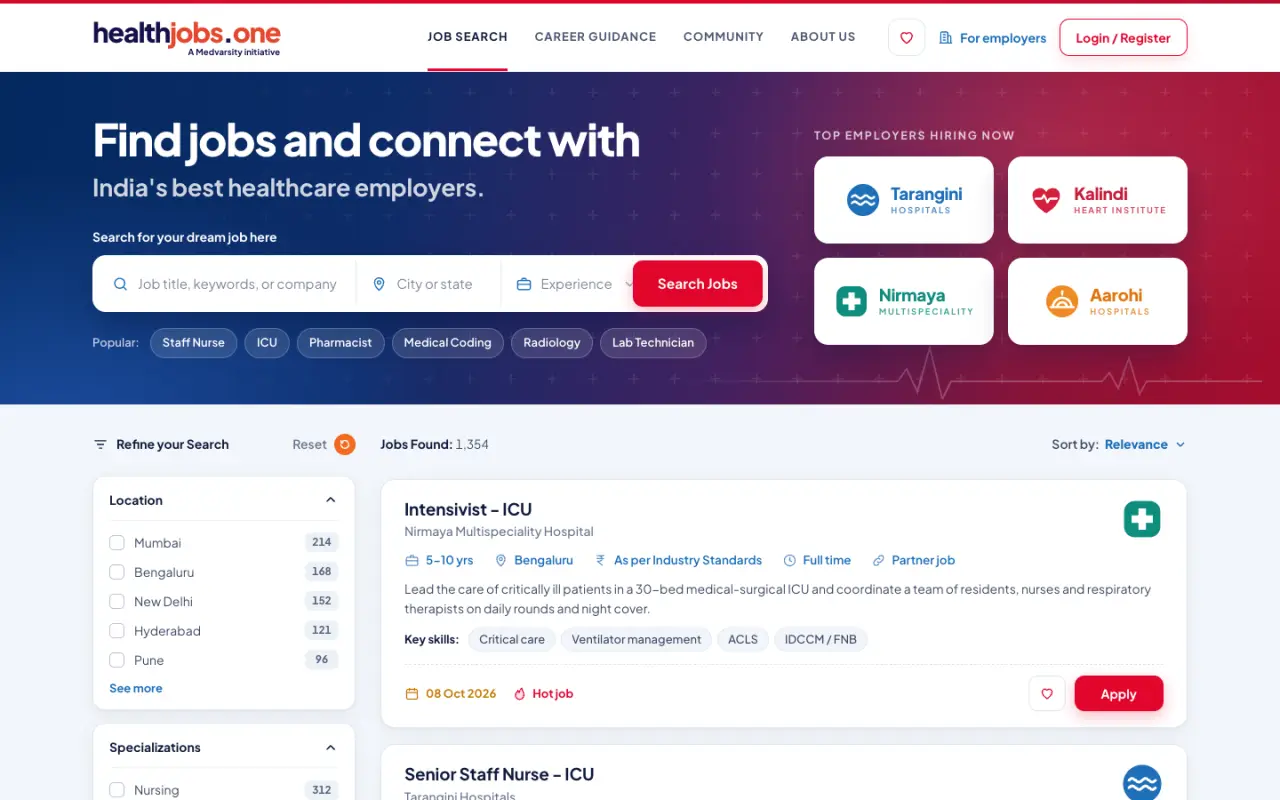Open the About Us menu item
Viewport: 1280px width, 800px height.
(823, 37)
